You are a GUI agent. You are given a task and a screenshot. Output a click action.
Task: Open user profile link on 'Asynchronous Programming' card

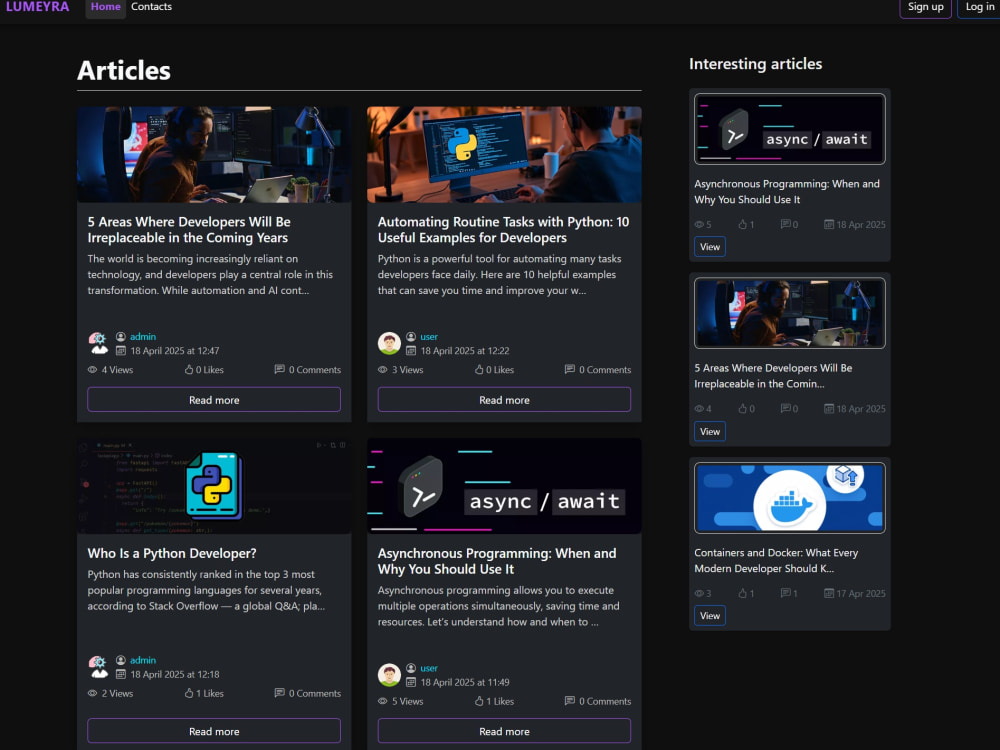click(x=429, y=668)
